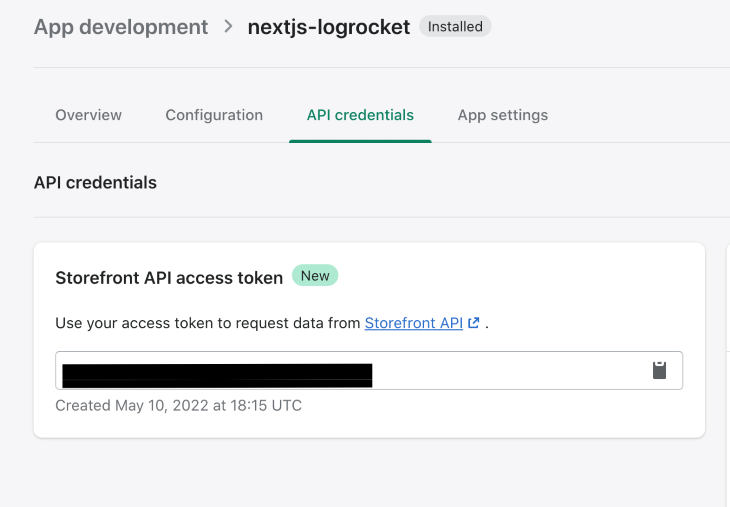Click the breadcrumb chevron separator

[228, 26]
